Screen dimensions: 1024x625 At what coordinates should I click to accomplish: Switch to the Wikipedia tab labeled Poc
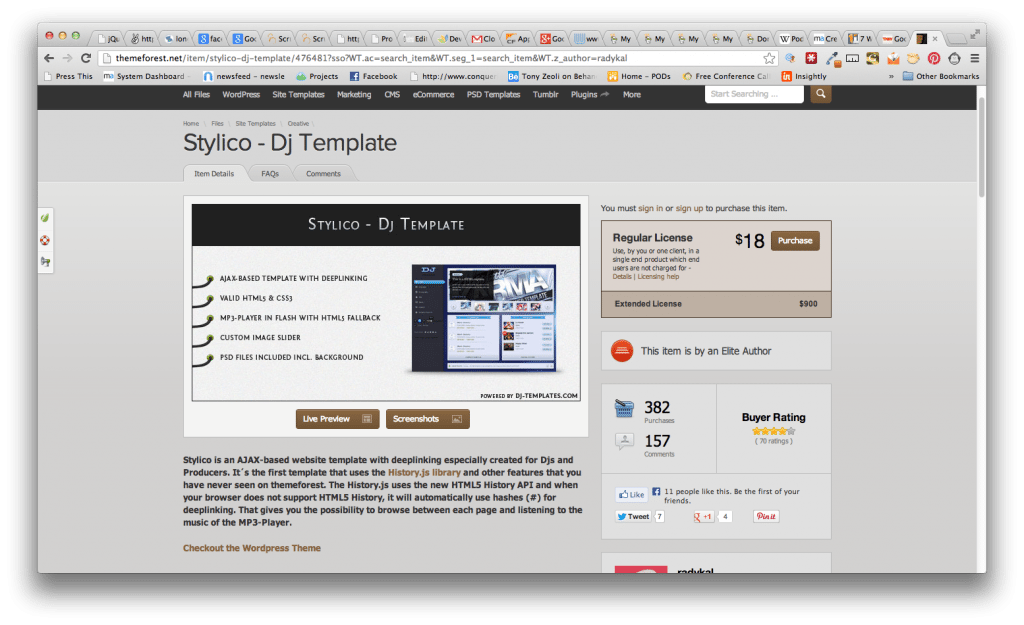coord(792,39)
